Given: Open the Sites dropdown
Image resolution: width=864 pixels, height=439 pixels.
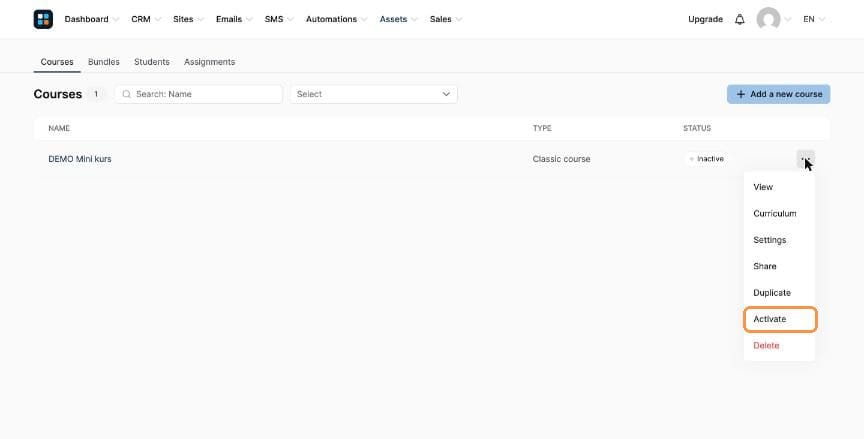Looking at the screenshot, I should pos(188,19).
